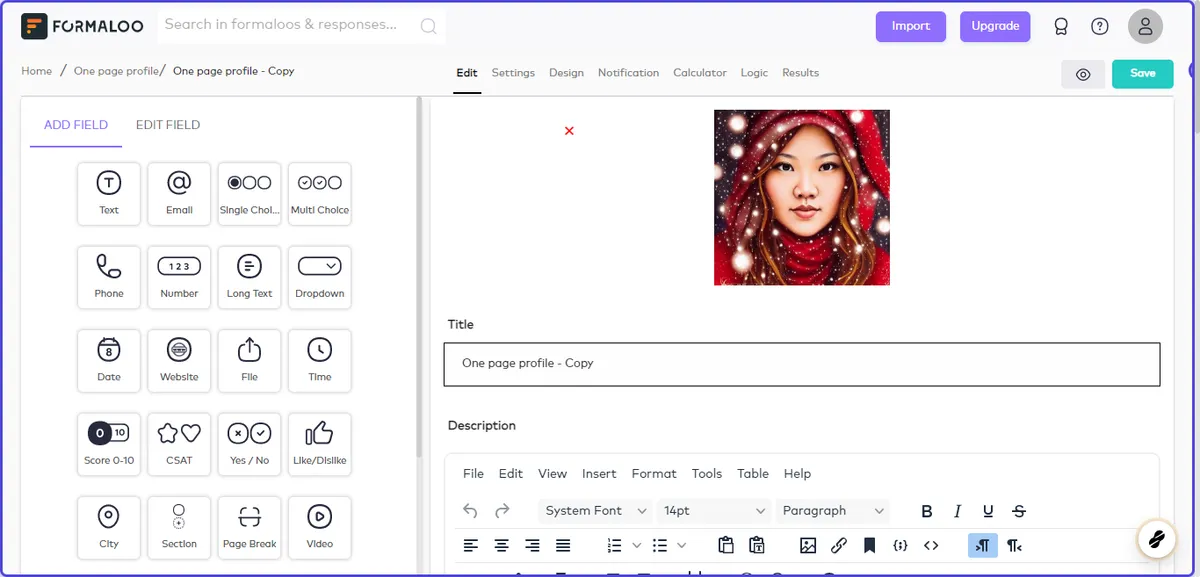1200x577 pixels.
Task: Save the form
Action: pyautogui.click(x=1143, y=74)
